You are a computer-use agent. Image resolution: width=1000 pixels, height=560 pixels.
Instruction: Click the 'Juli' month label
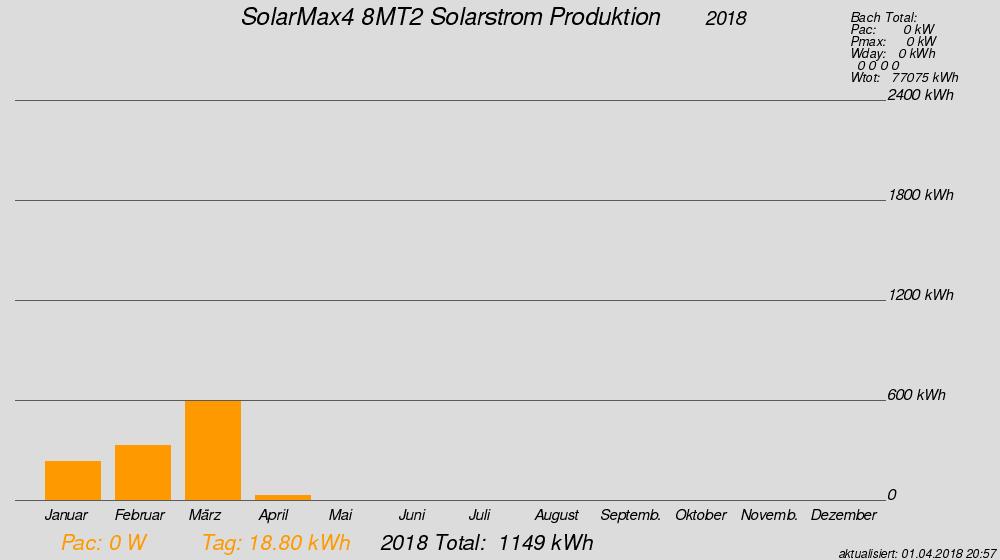tap(479, 515)
